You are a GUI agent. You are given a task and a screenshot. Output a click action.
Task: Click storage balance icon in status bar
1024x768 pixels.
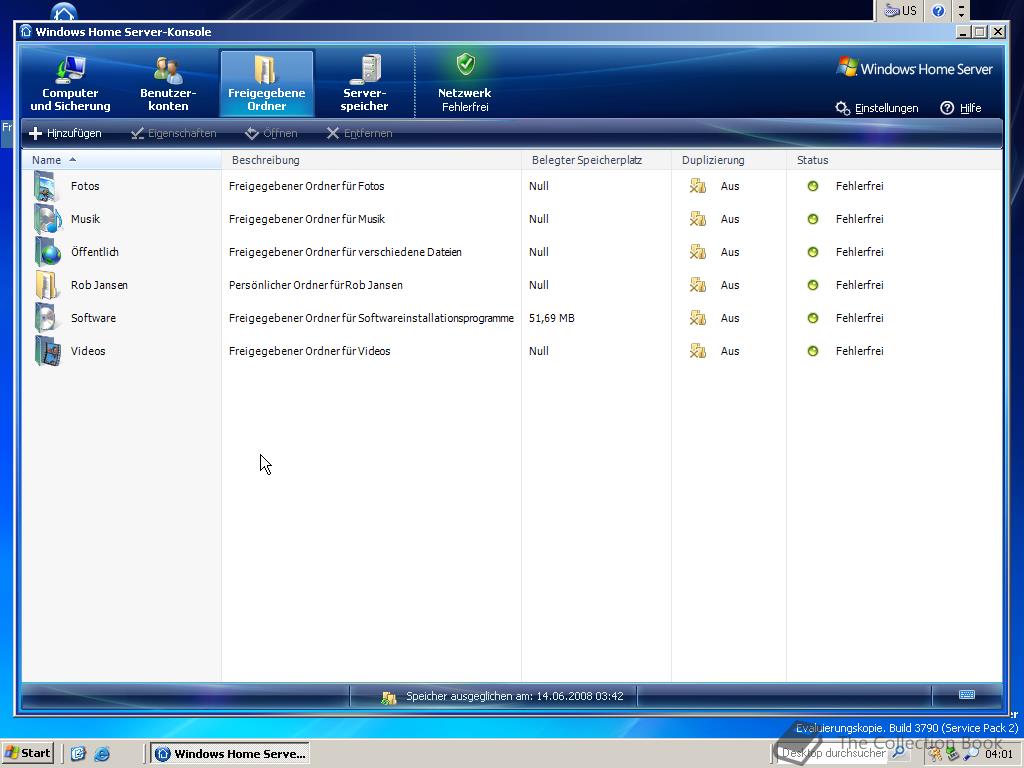tap(389, 697)
